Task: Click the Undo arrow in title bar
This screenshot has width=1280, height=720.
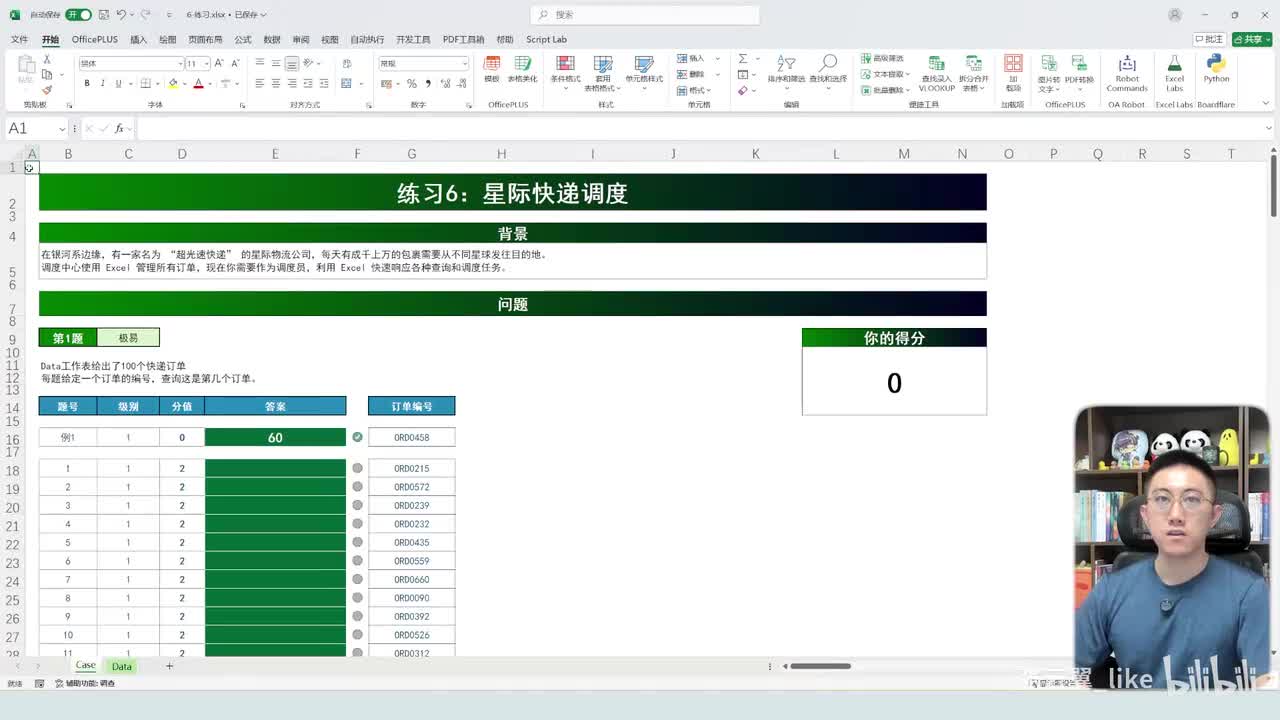Action: point(121,15)
